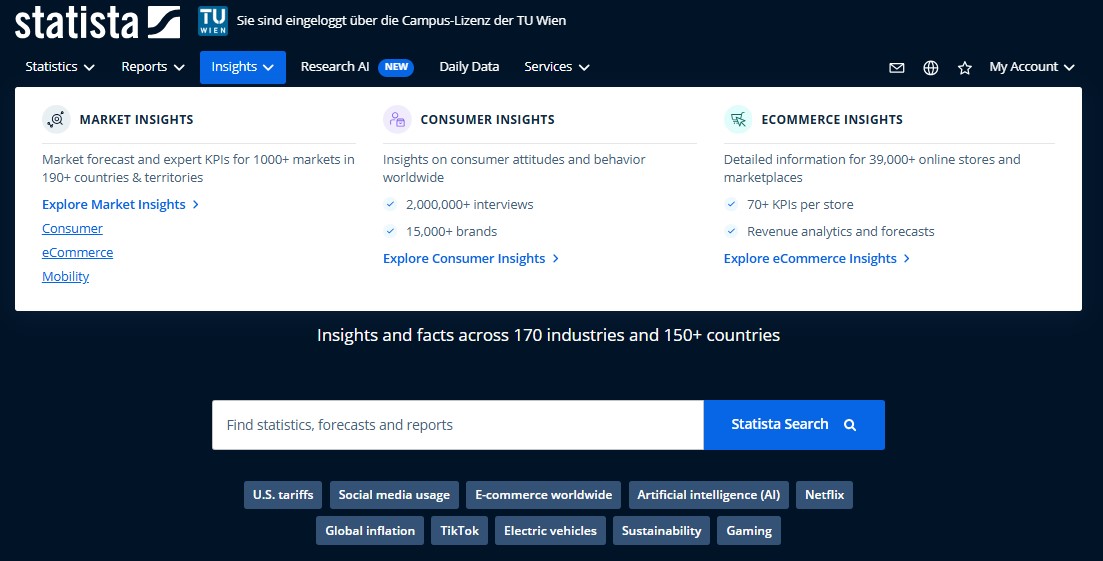1103x561 pixels.
Task: Expand the Services menu
Action: point(556,67)
